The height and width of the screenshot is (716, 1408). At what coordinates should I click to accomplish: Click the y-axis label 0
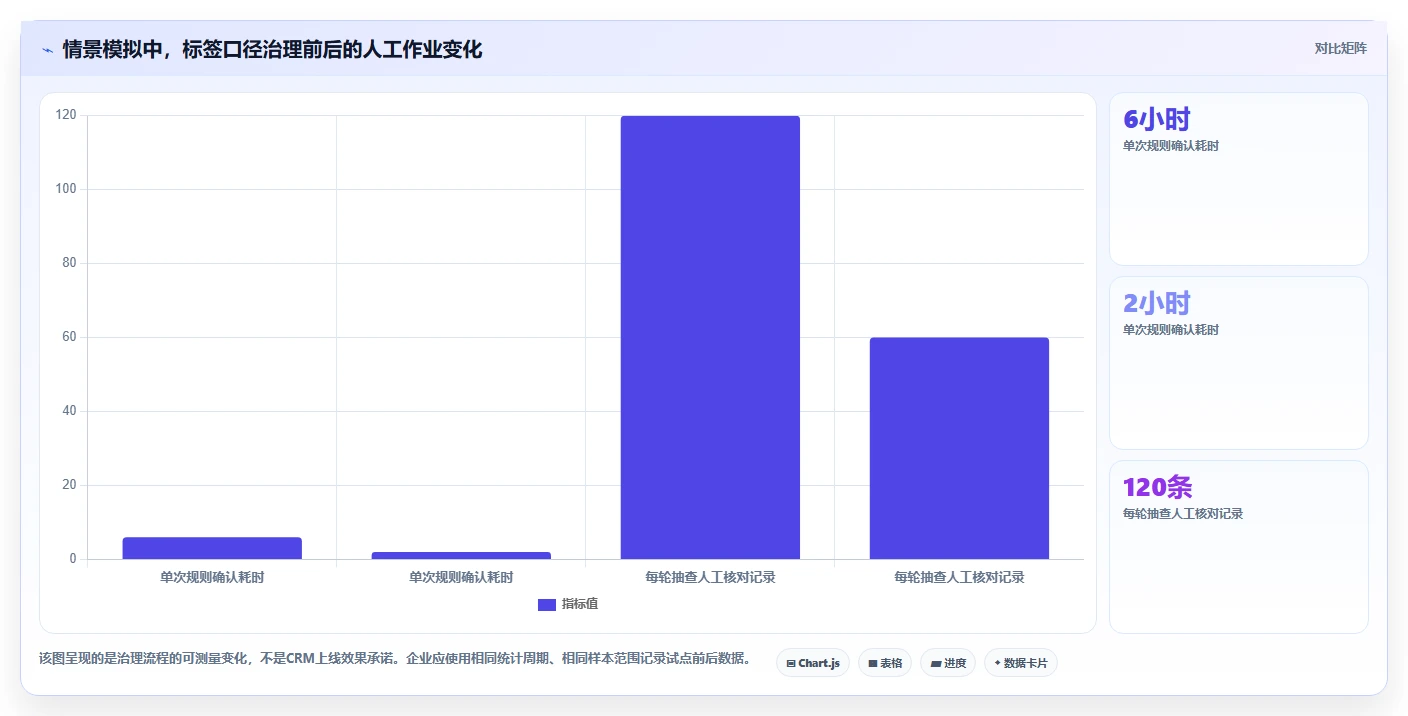point(73,559)
